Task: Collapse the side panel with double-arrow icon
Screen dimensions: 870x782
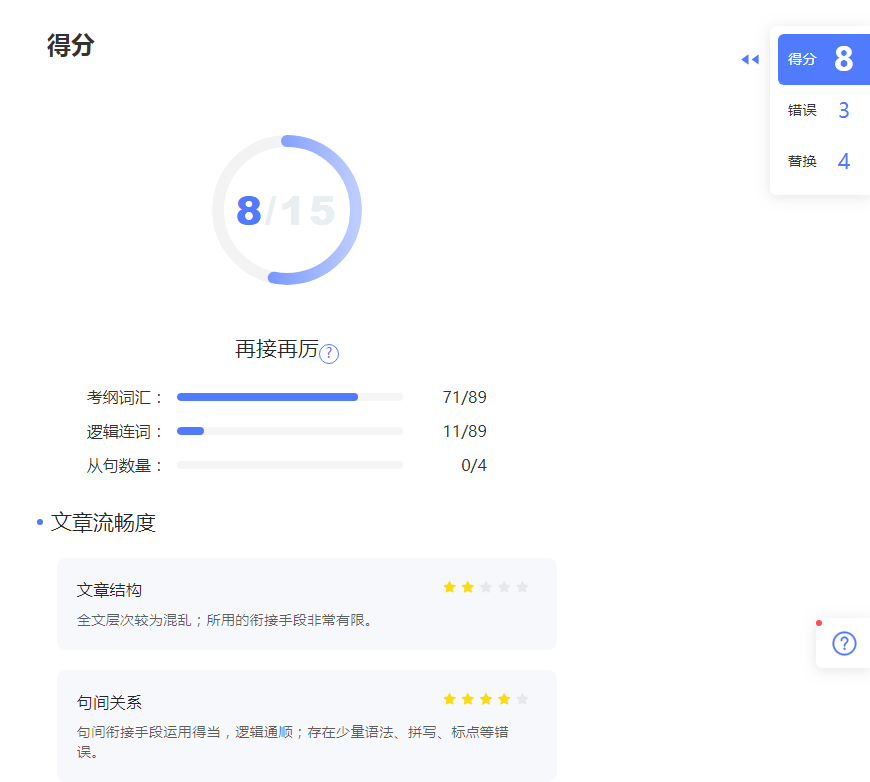Action: click(750, 59)
